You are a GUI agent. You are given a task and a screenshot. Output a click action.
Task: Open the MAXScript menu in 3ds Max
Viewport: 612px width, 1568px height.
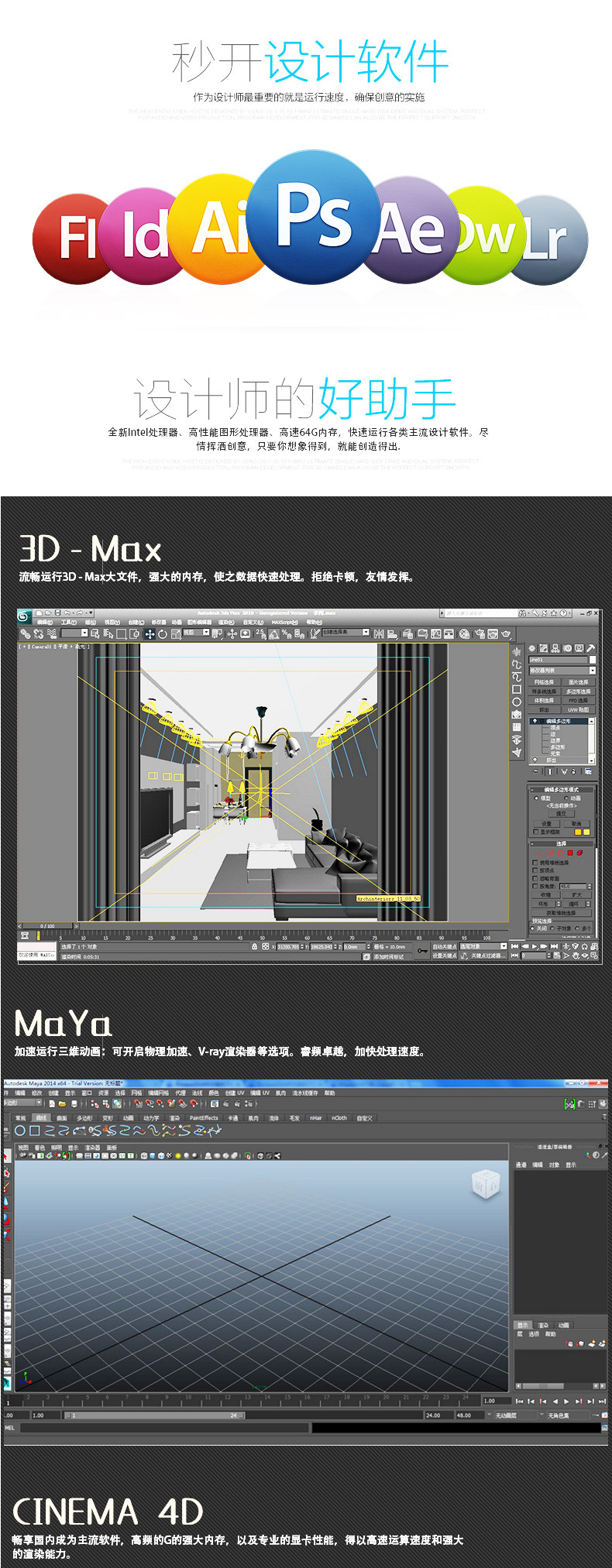click(x=284, y=623)
